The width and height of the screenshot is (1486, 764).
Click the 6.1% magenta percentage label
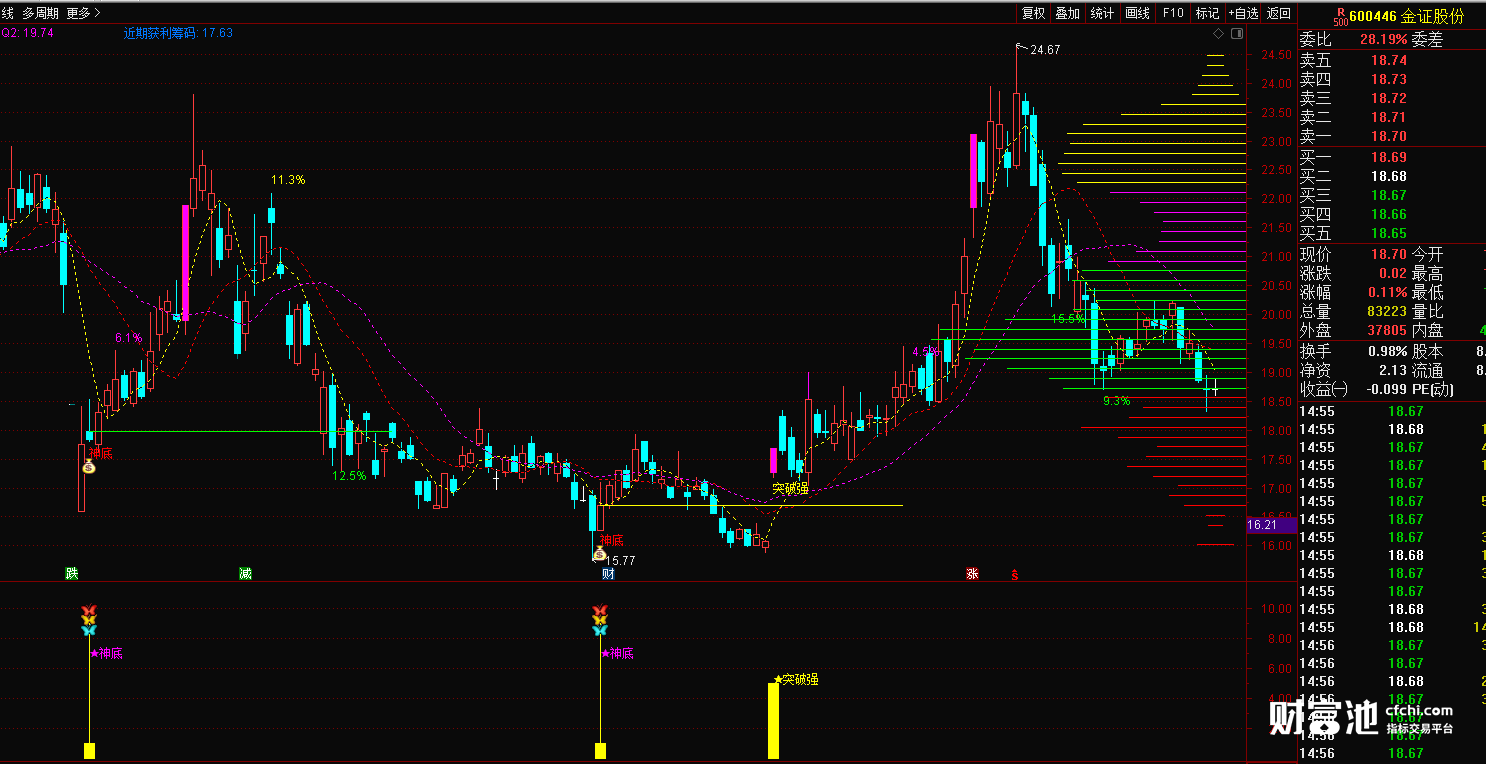point(128,338)
